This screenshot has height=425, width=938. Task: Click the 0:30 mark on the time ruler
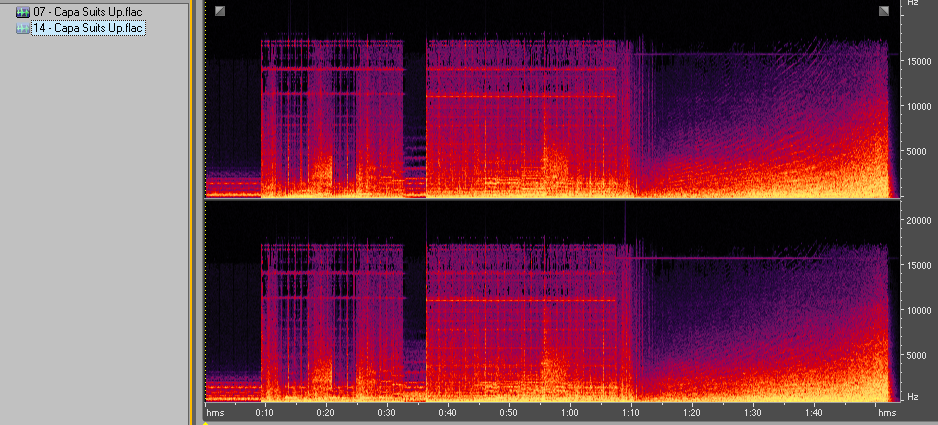point(386,413)
